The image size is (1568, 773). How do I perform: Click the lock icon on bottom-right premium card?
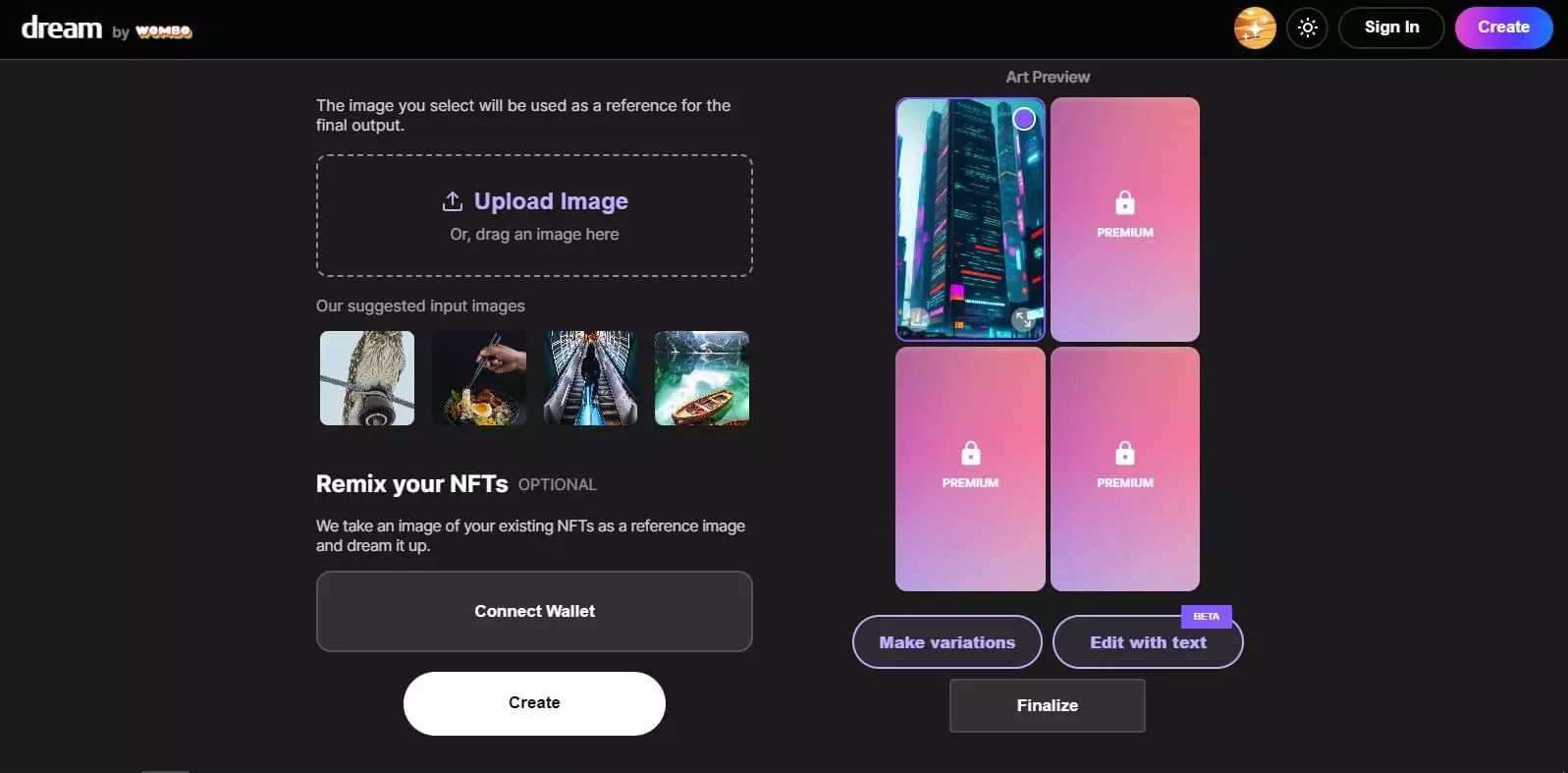tap(1125, 453)
